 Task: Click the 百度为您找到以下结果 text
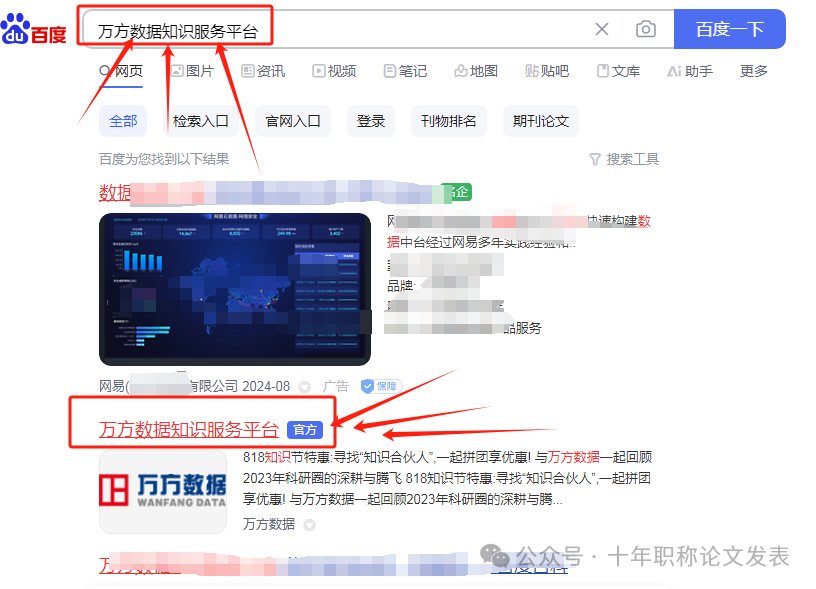164,159
